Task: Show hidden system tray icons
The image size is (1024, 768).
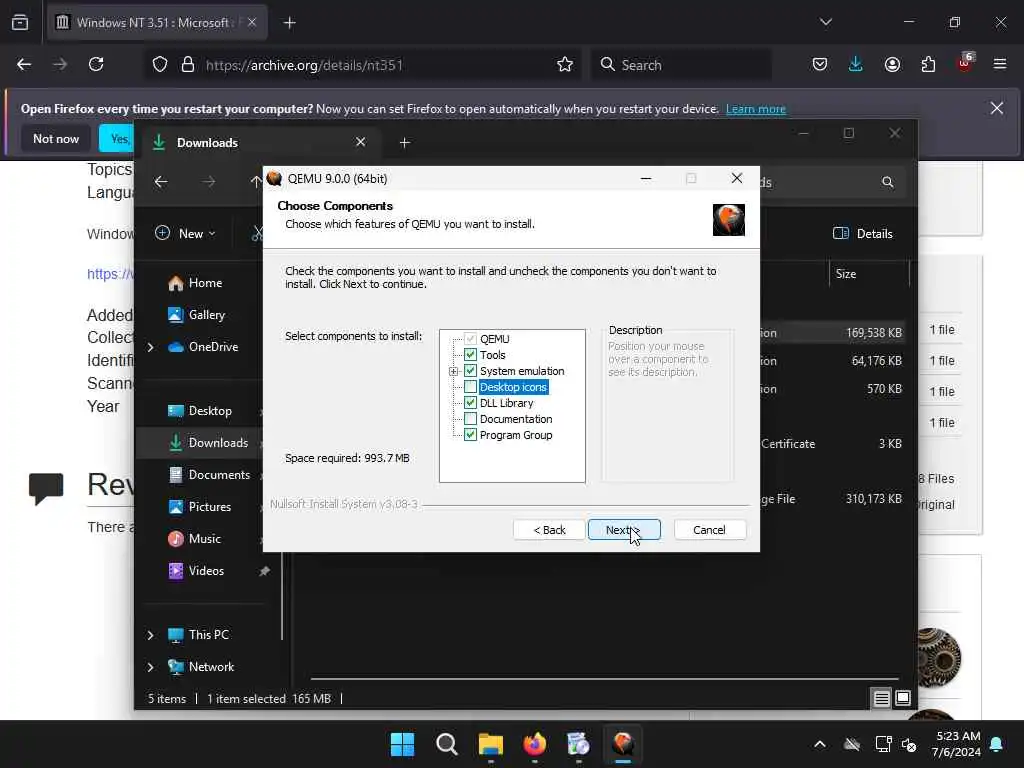Action: (x=820, y=744)
